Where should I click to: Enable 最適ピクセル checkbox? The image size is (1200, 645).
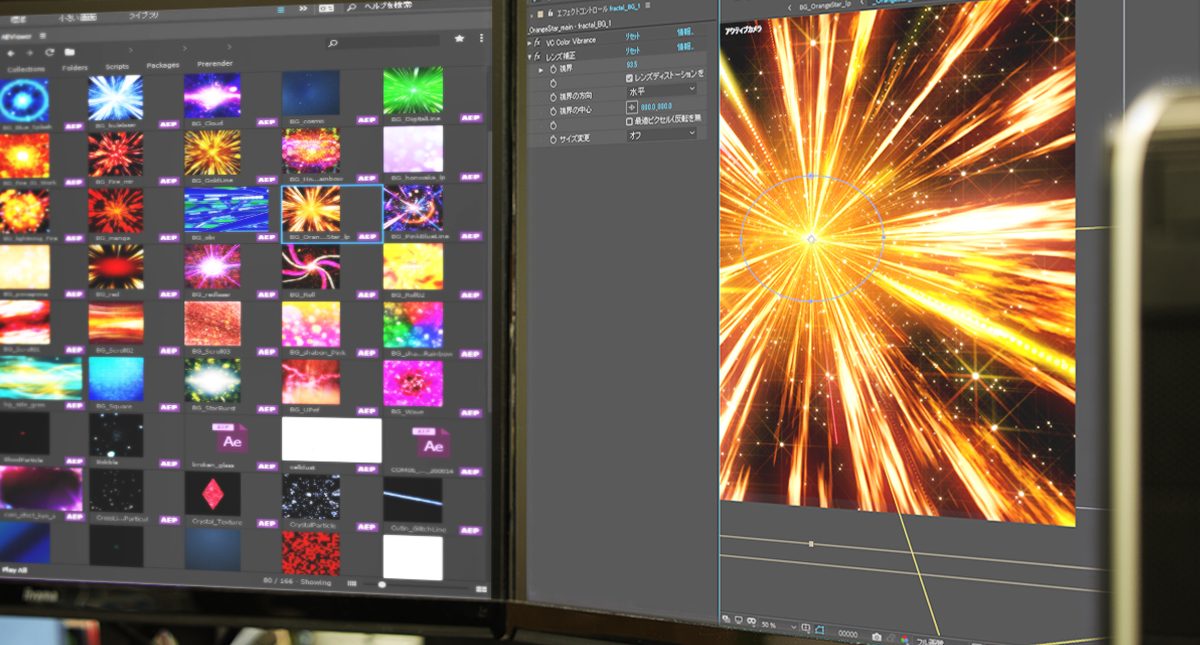629,121
